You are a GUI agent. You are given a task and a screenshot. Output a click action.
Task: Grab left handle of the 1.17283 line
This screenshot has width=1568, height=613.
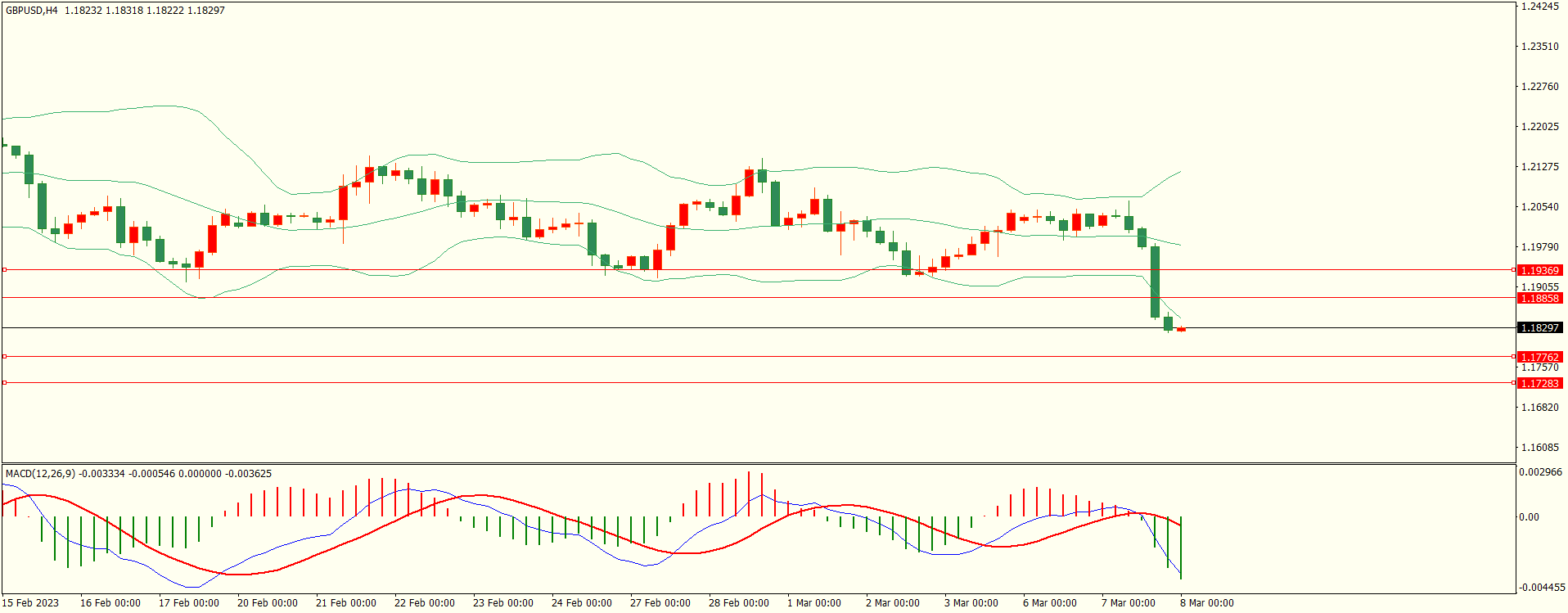point(4,383)
